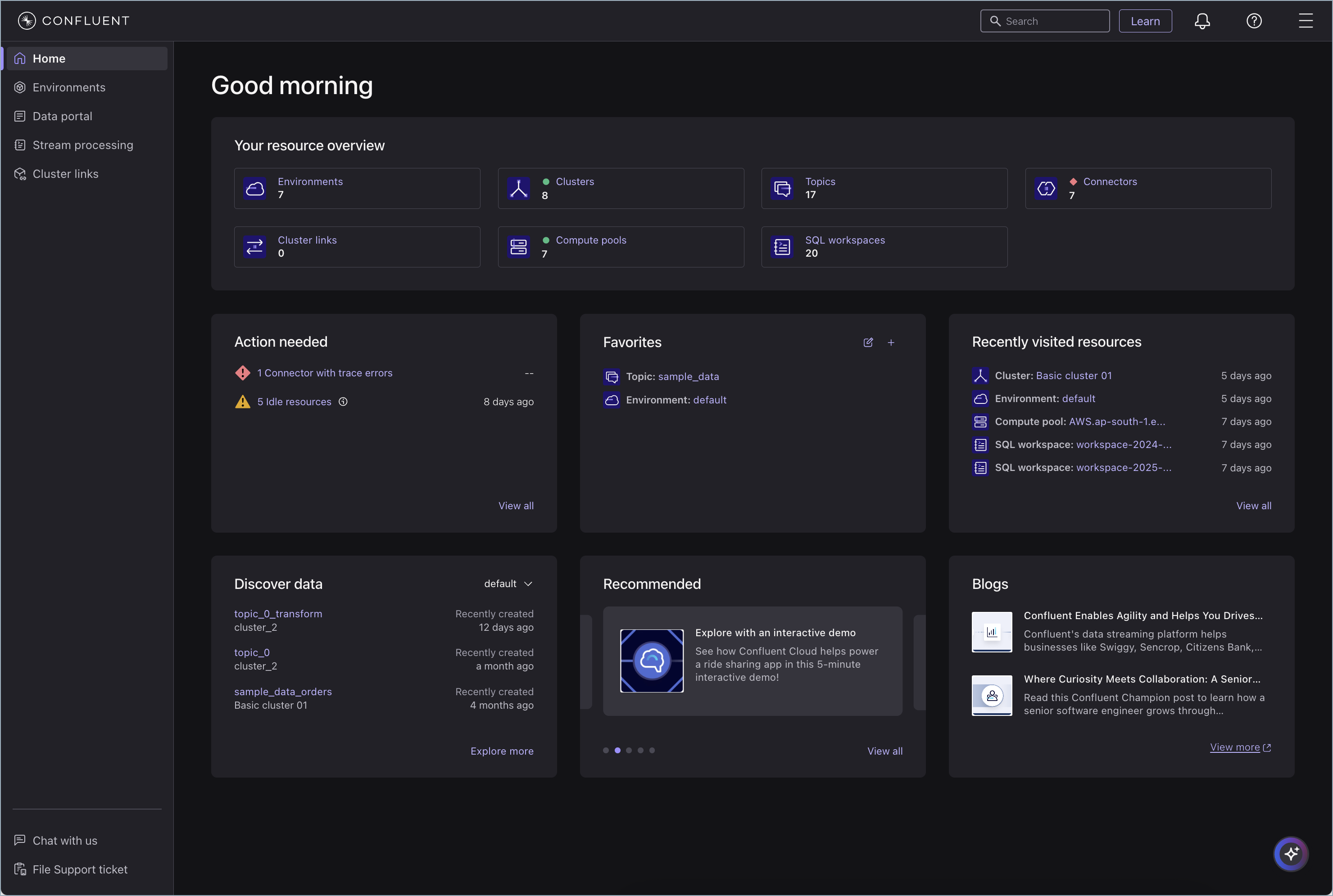Click the second carousel dot under Recommended

pos(618,750)
